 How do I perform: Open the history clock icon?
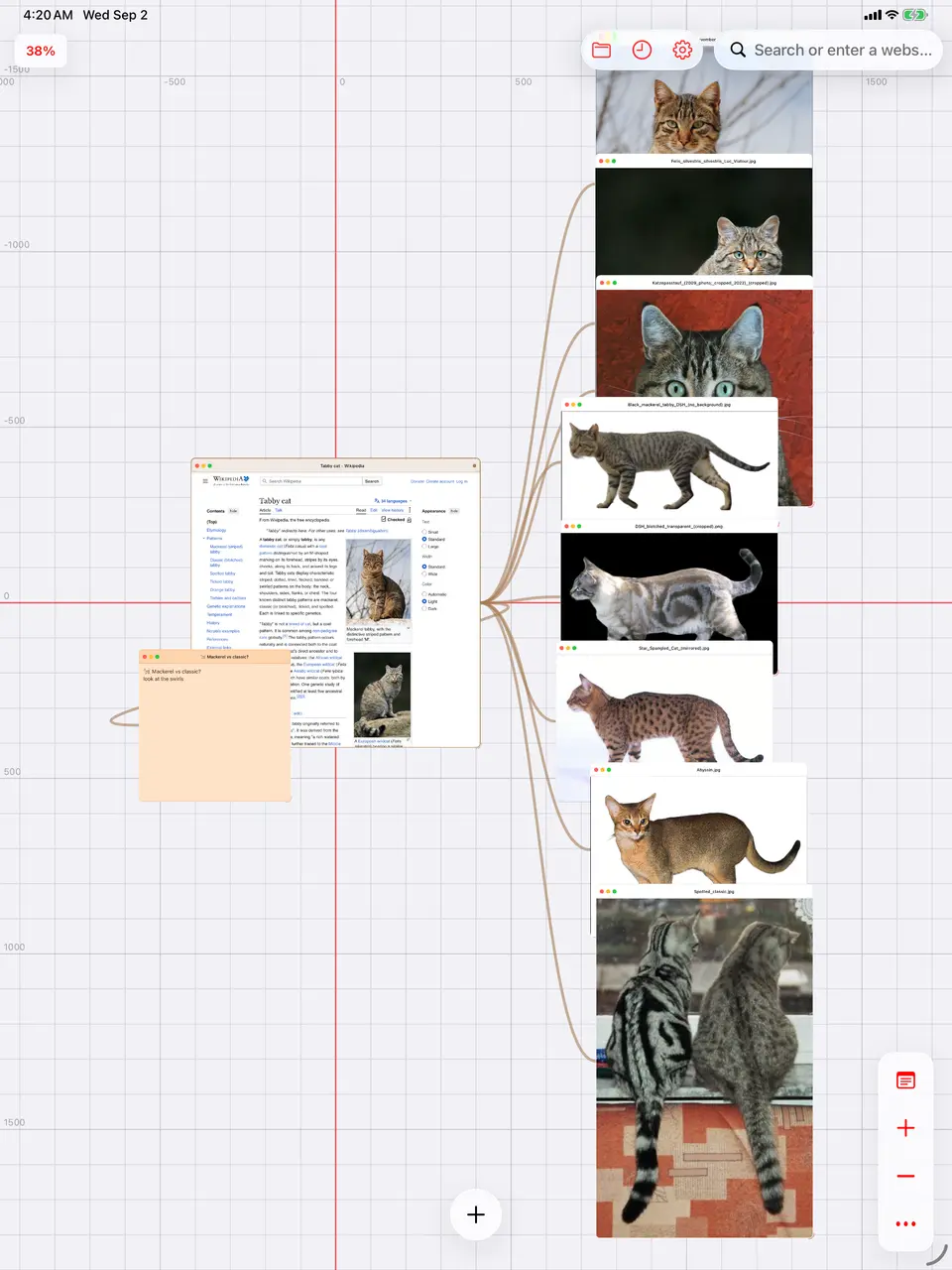pos(642,50)
